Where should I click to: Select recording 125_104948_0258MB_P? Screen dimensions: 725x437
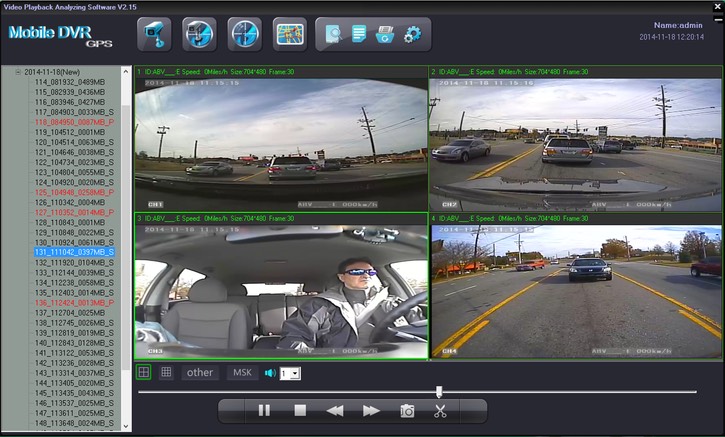pyautogui.click(x=74, y=192)
